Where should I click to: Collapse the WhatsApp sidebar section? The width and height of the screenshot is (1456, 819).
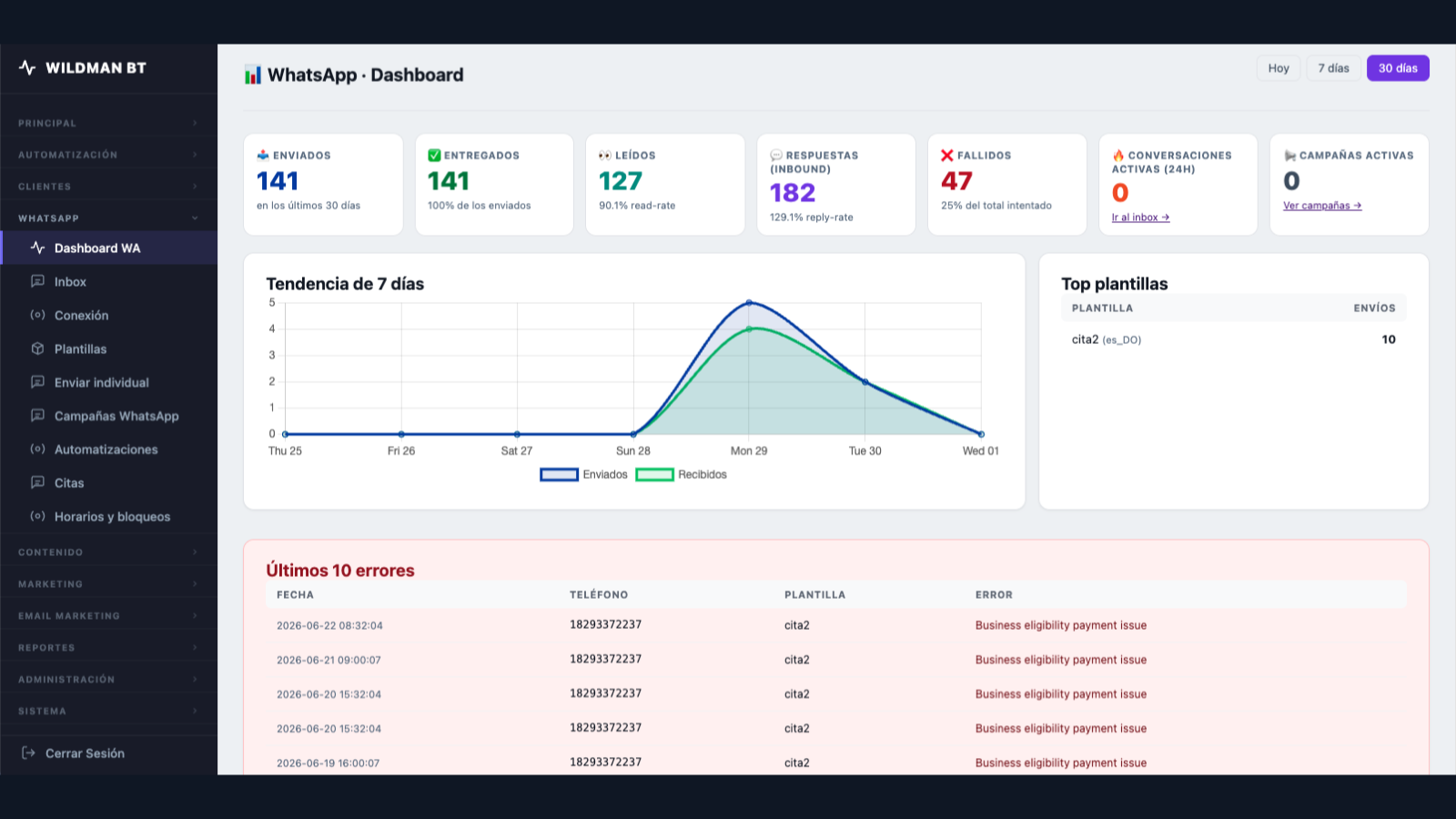click(108, 218)
